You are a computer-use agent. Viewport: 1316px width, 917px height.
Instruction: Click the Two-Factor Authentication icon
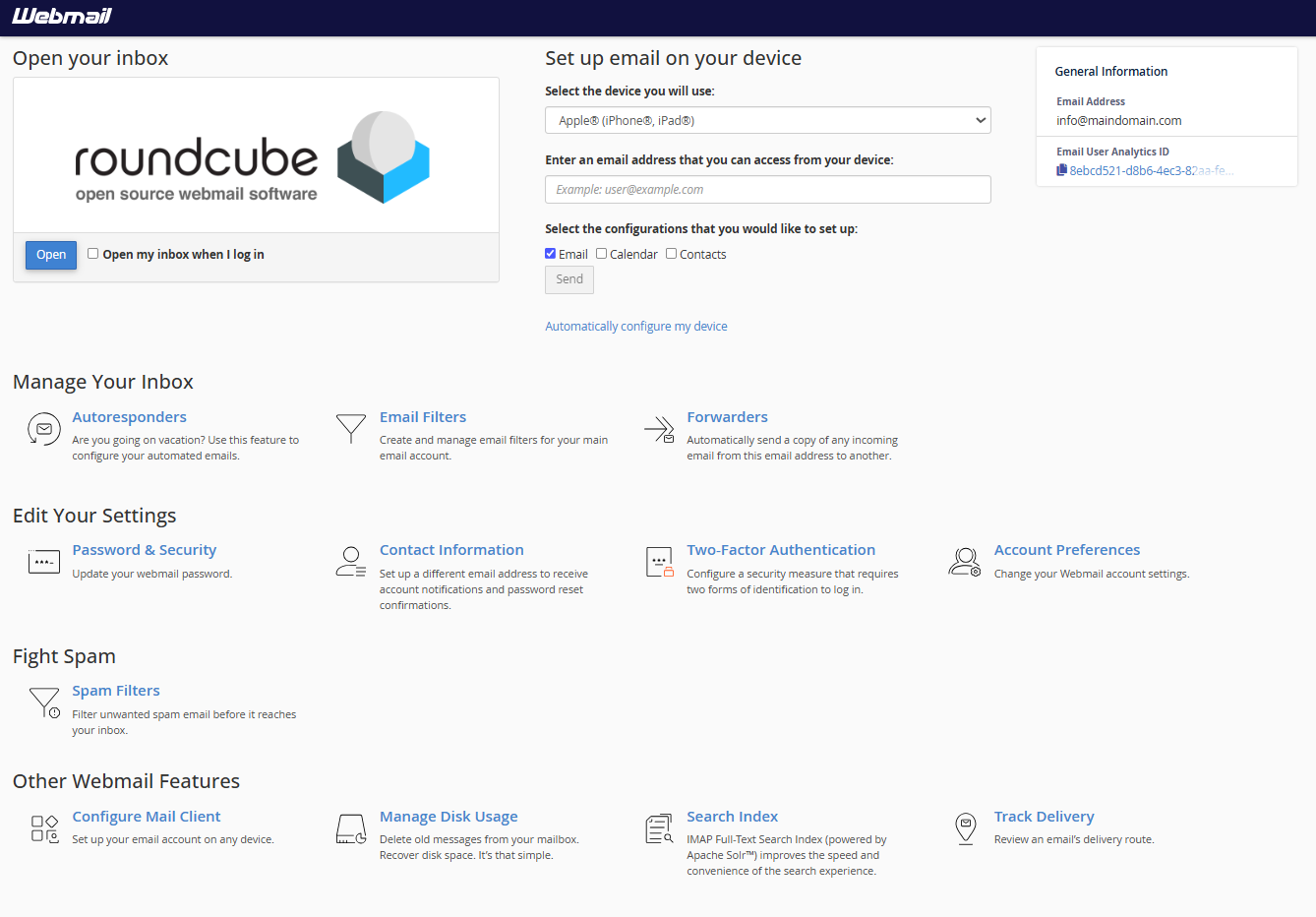pos(659,562)
